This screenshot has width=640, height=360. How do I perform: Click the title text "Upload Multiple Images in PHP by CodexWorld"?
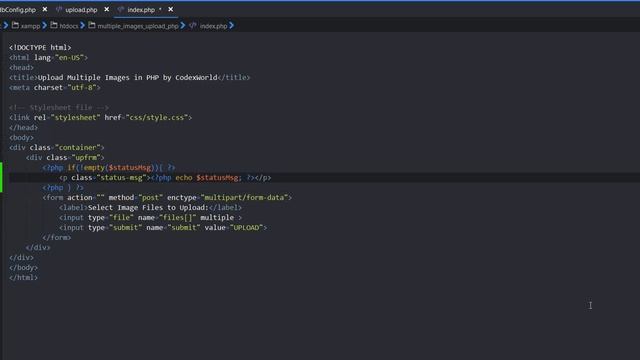tap(127, 78)
